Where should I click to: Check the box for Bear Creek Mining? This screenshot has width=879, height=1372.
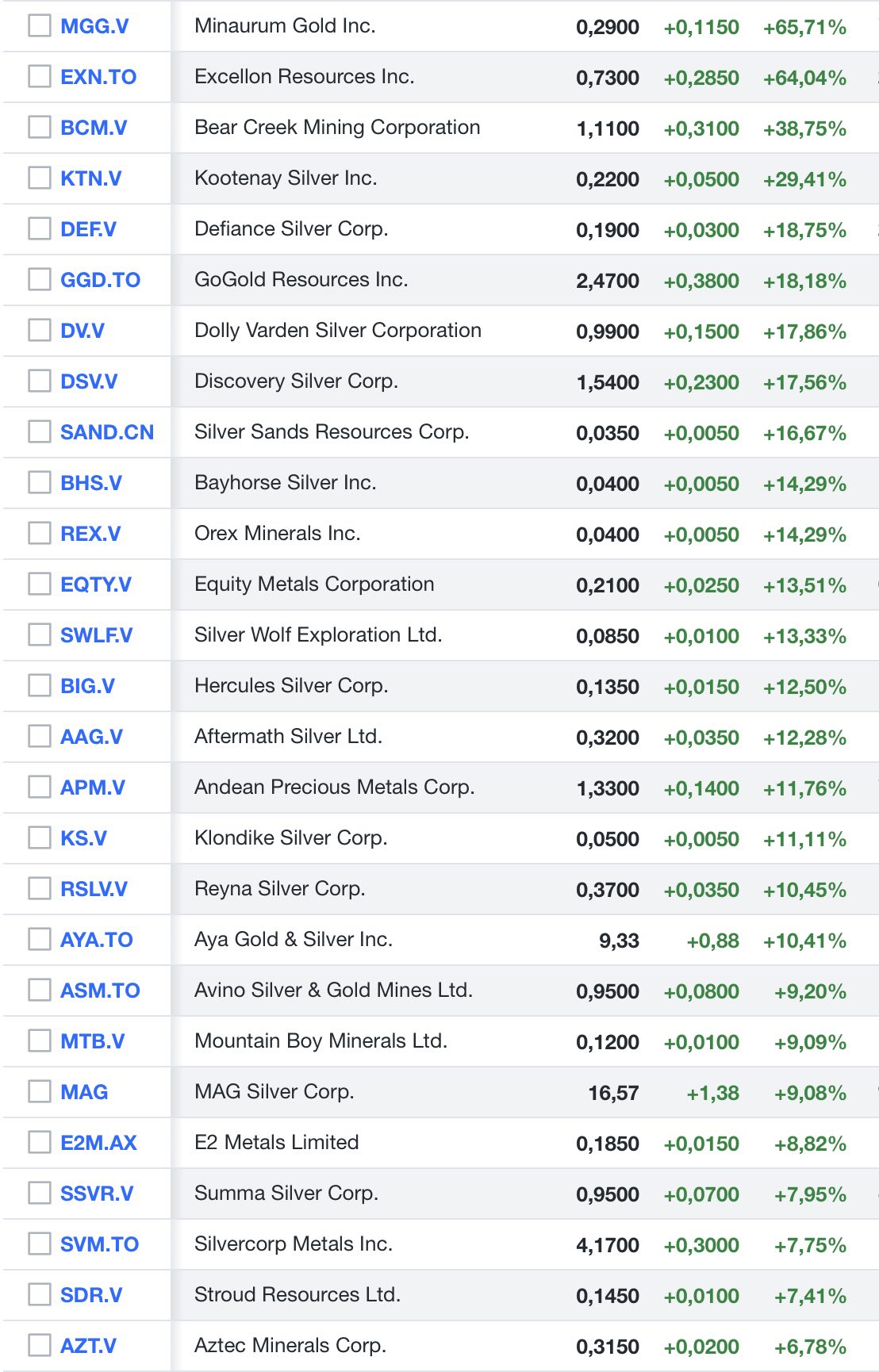tap(40, 128)
